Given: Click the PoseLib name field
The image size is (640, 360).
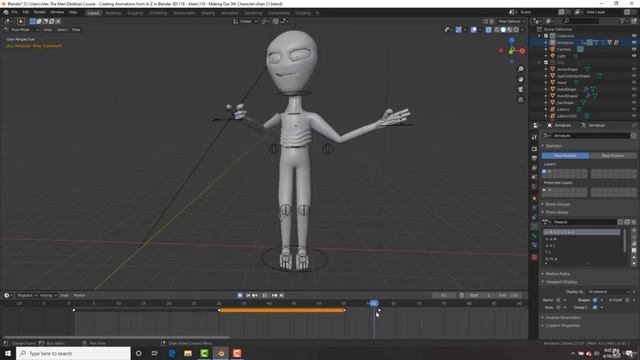Looking at the screenshot, I should pyautogui.click(x=584, y=222).
